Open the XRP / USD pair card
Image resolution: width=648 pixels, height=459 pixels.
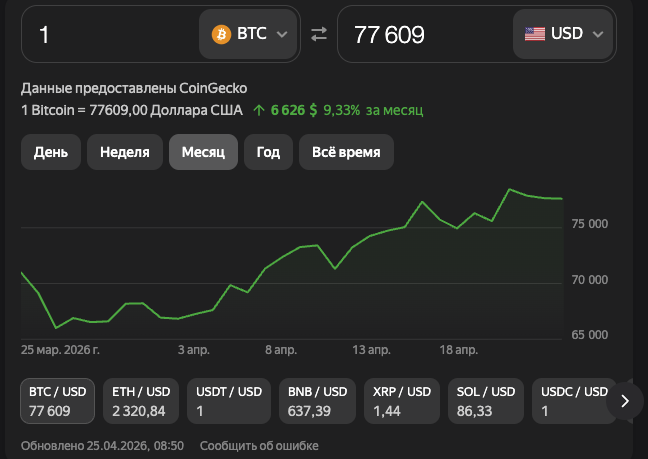[x=400, y=401]
